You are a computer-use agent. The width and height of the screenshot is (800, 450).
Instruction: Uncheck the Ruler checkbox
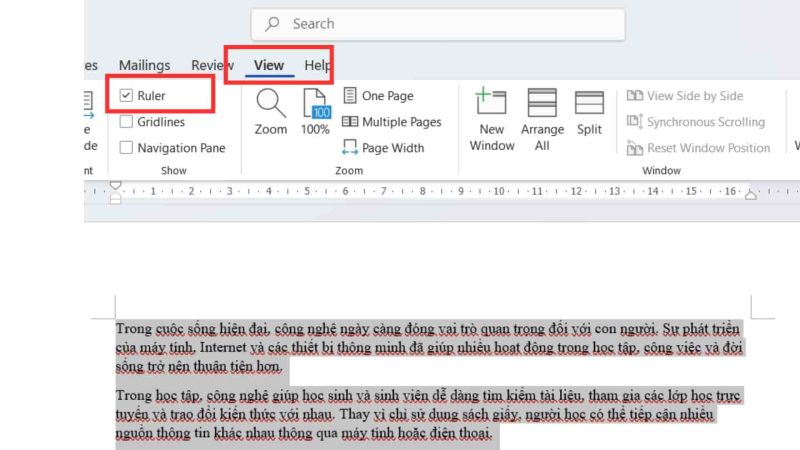pos(126,95)
